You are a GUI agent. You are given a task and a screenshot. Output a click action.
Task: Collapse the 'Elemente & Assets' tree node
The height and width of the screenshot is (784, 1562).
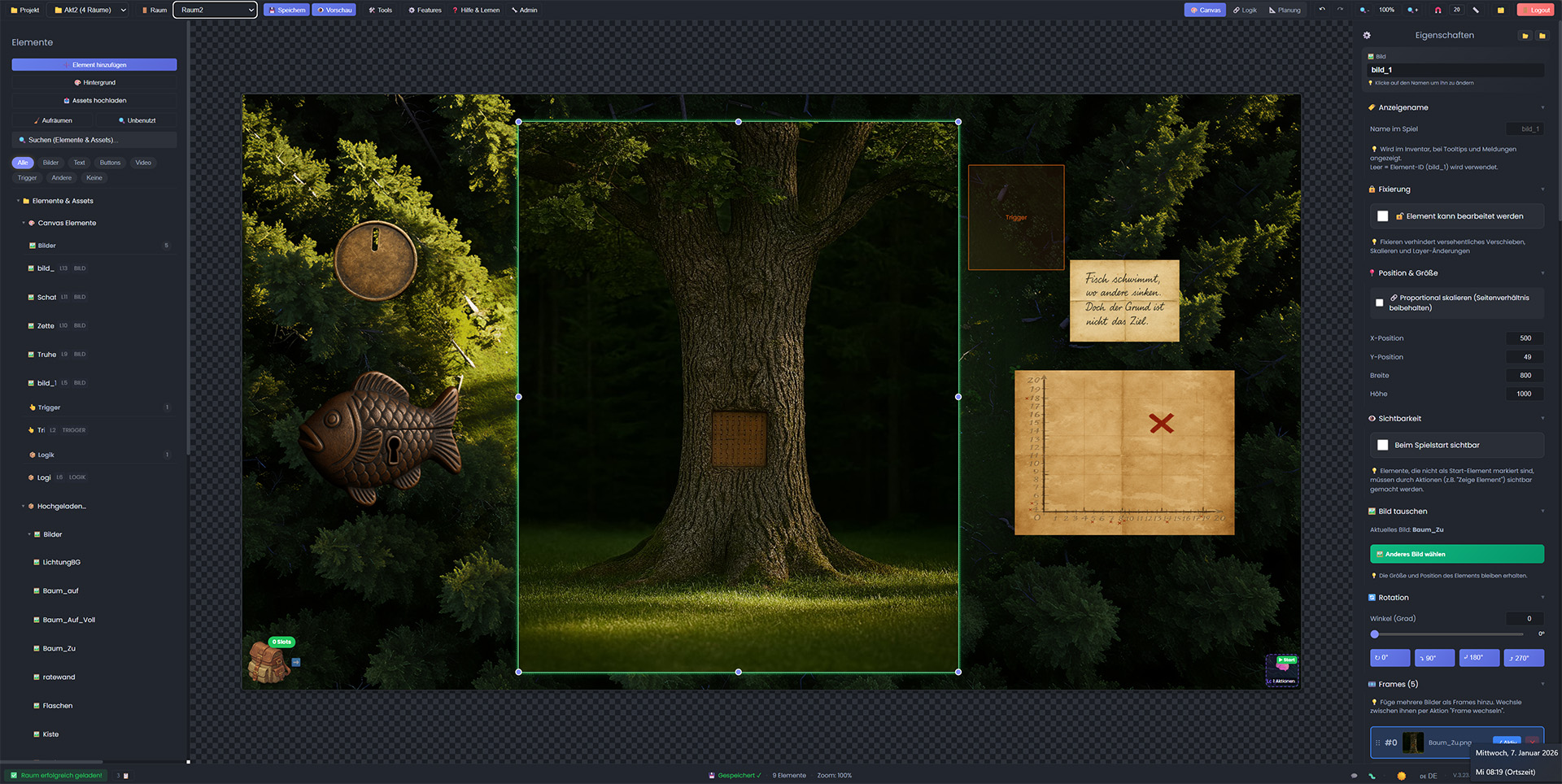click(19, 201)
